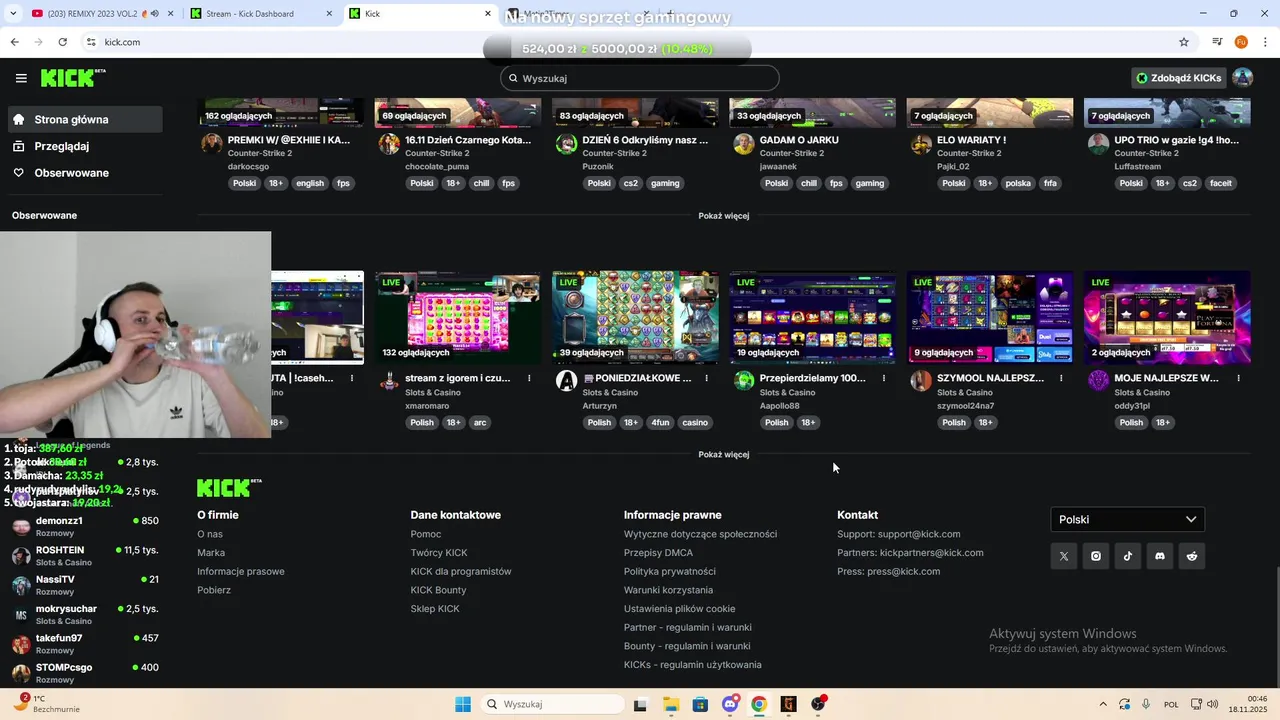Go to Strona główna in sidebar
This screenshot has width=1280, height=720.
point(85,119)
